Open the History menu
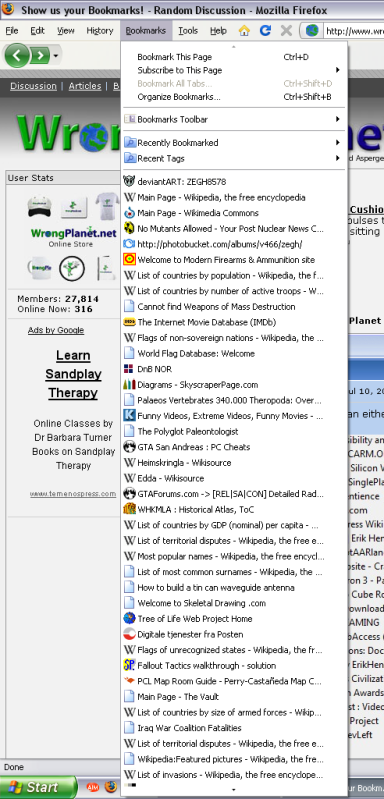This screenshot has width=384, height=799. pos(100,31)
